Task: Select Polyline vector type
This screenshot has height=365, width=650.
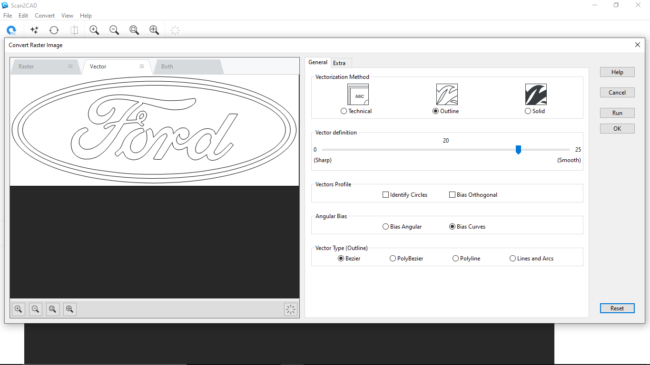Action: point(456,258)
